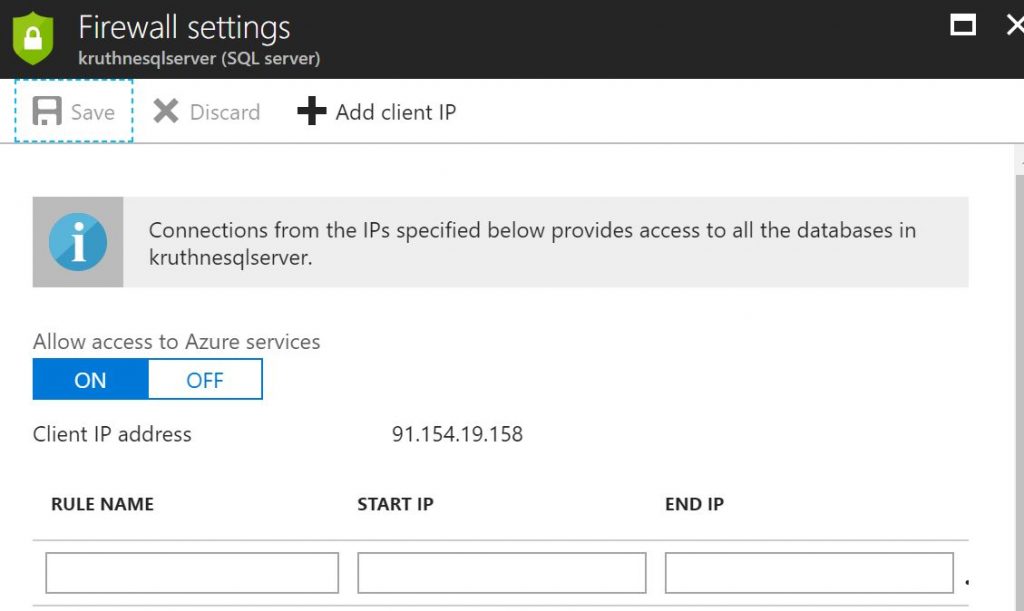Viewport: 1024px width, 611px height.
Task: Click the plus icon beside Add client IP
Action: pos(310,112)
